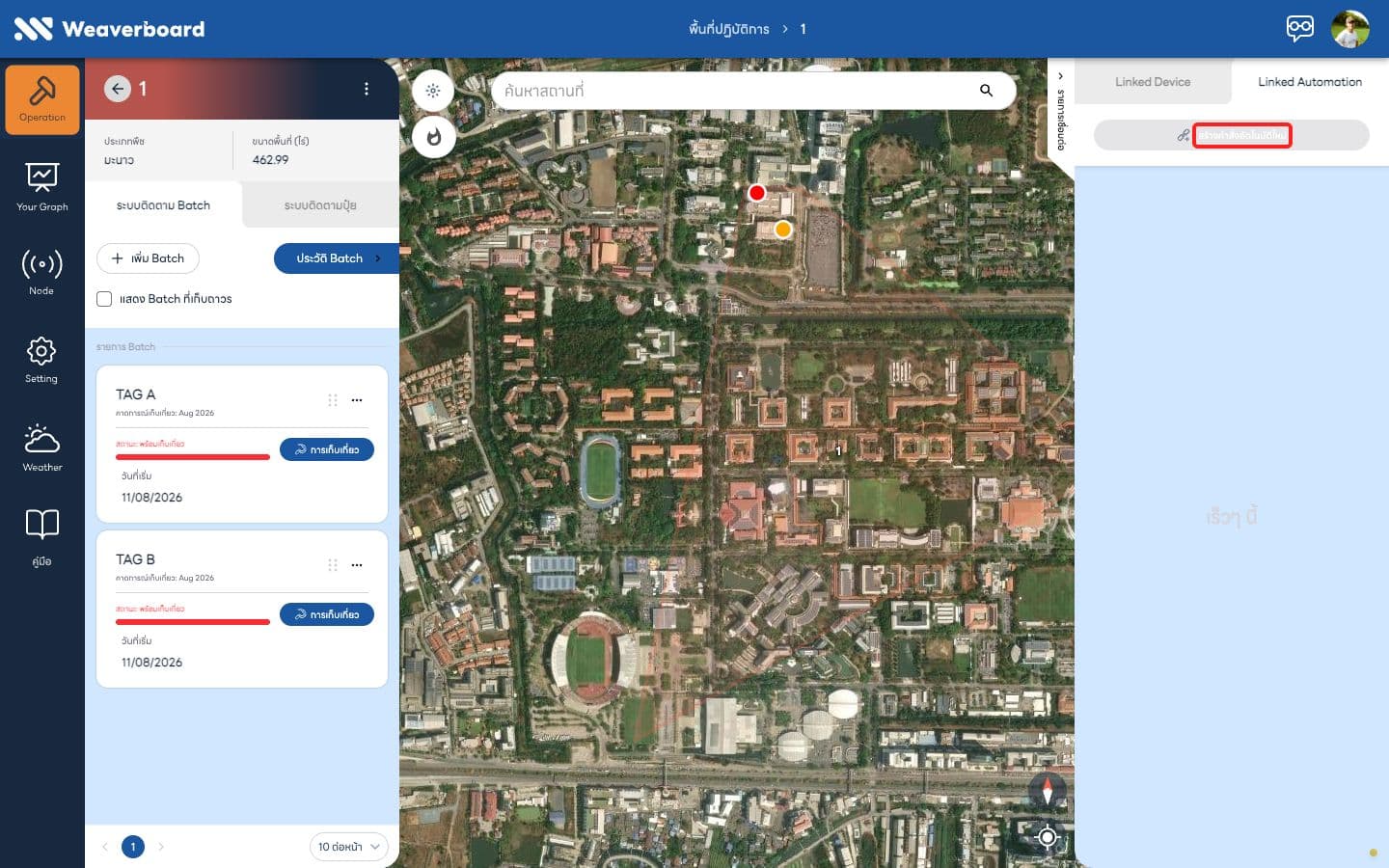The height and width of the screenshot is (868, 1389).
Task: Click the Weaverboard logo
Action: (109, 29)
